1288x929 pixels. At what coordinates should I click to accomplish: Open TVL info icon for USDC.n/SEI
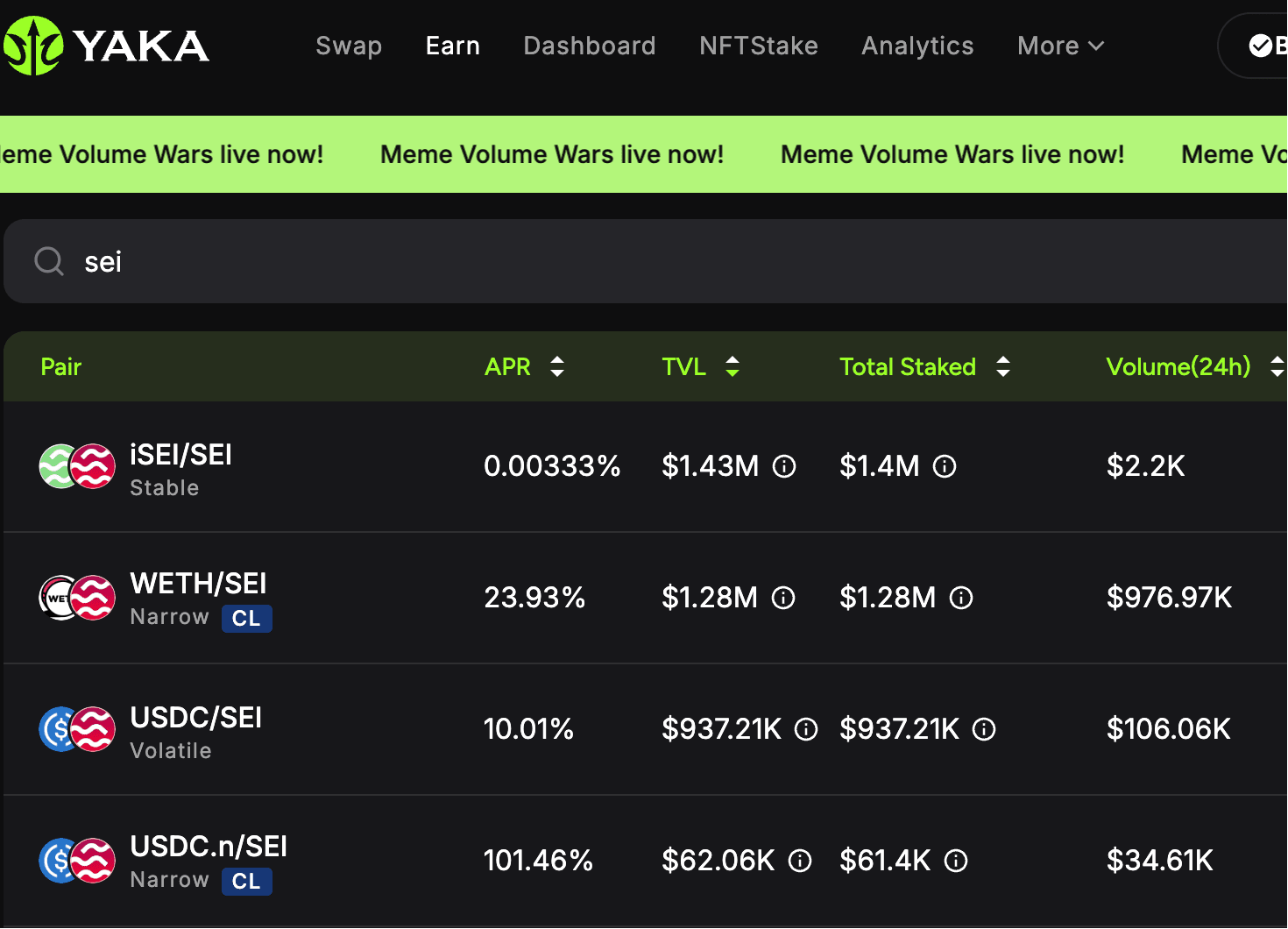[x=800, y=861]
